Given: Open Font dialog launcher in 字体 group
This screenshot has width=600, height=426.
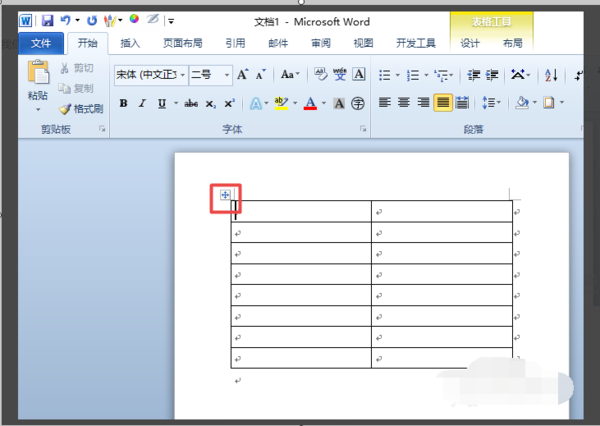Looking at the screenshot, I should pyautogui.click(x=363, y=129).
